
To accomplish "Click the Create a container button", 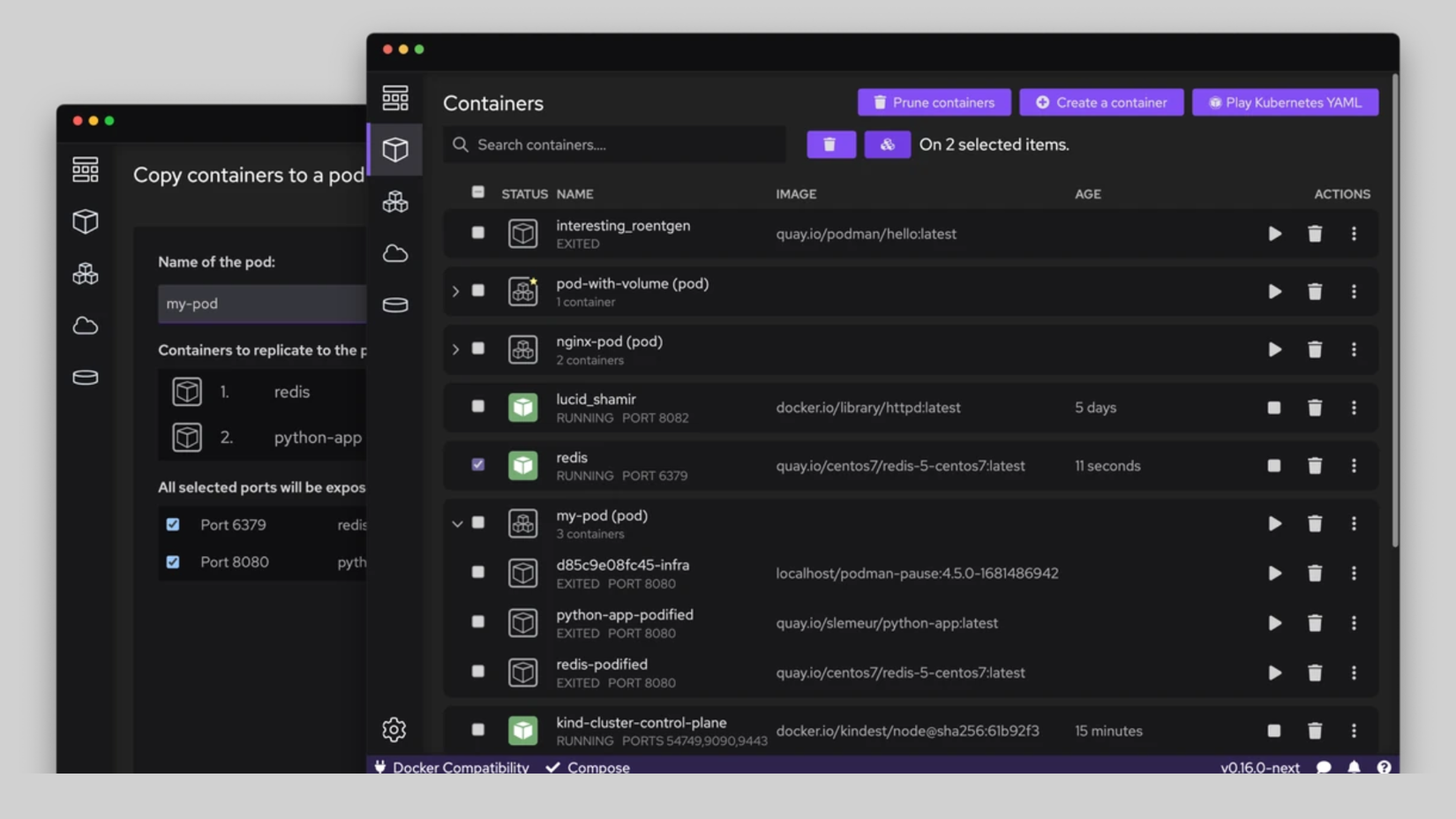I will click(1100, 101).
